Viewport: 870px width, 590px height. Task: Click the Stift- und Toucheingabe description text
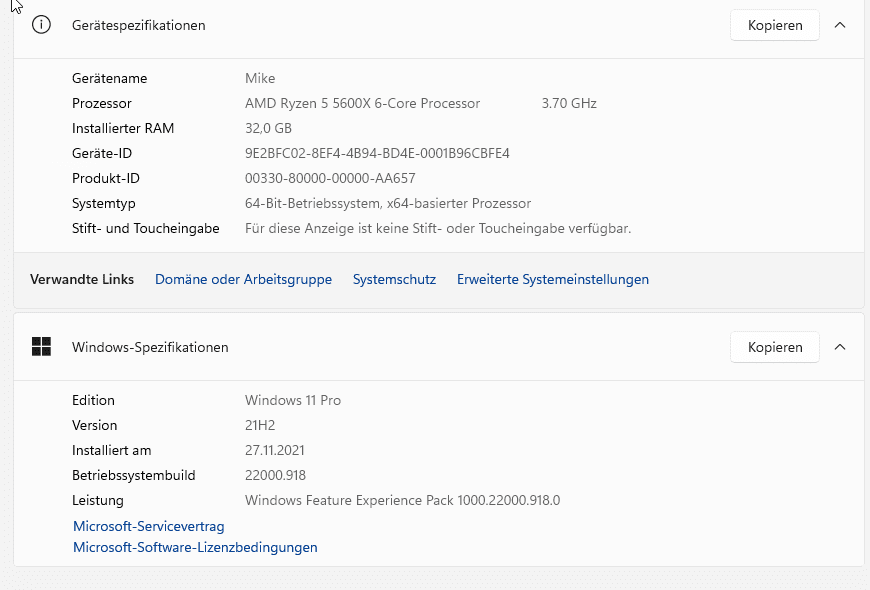[438, 228]
